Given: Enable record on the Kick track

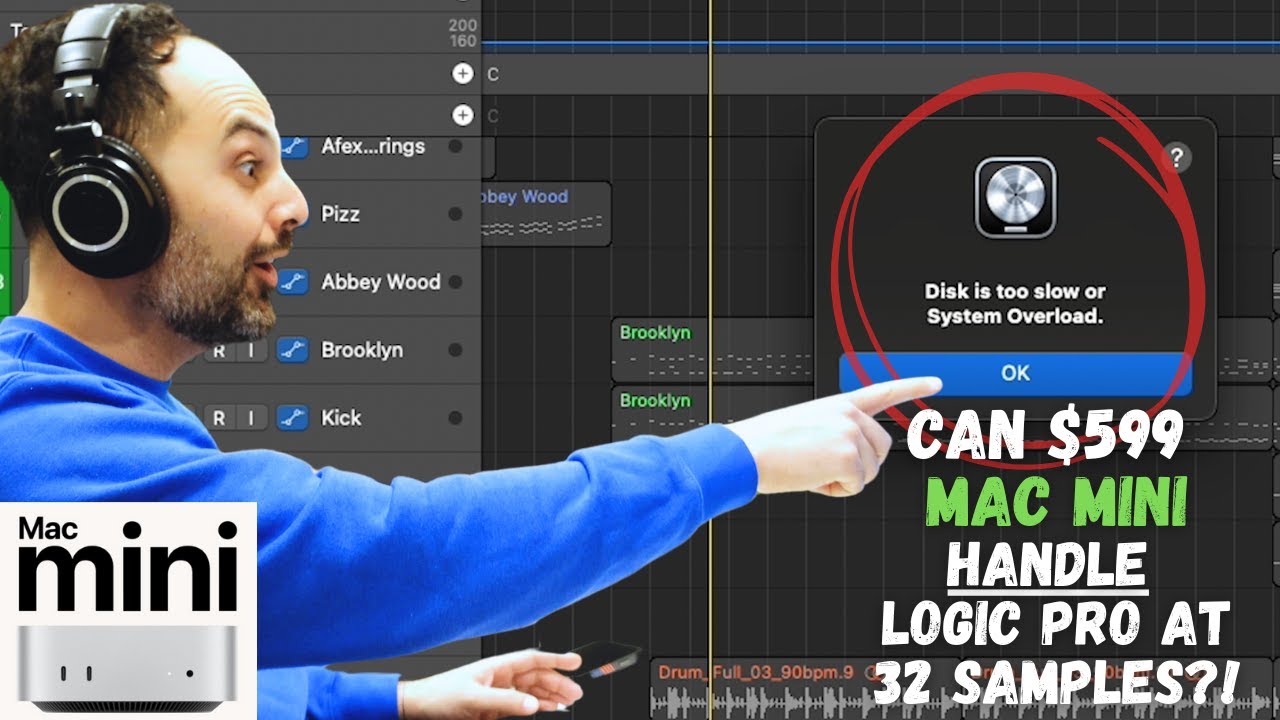Looking at the screenshot, I should click(x=219, y=418).
